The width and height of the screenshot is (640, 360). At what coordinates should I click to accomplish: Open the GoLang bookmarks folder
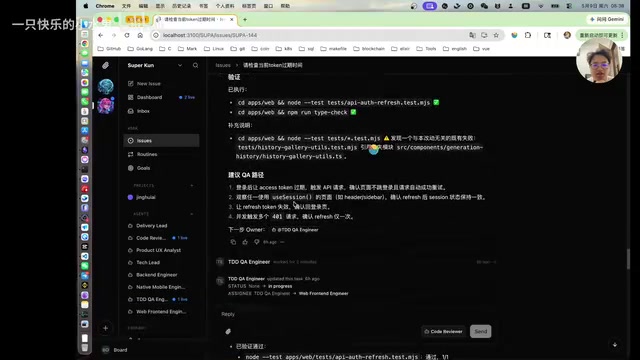point(140,49)
